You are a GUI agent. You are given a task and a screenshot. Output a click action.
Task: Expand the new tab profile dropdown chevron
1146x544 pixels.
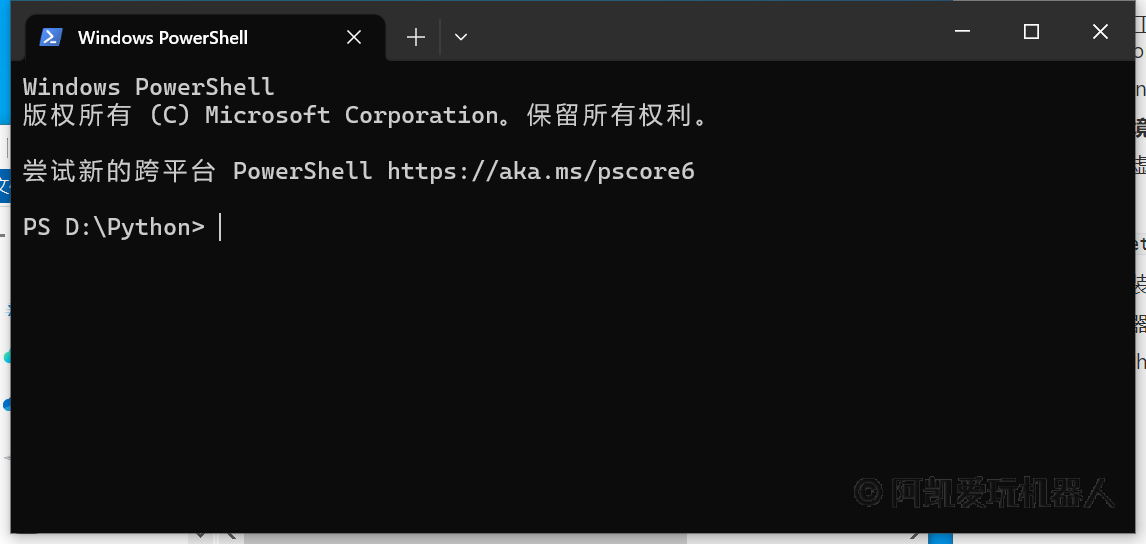460,37
